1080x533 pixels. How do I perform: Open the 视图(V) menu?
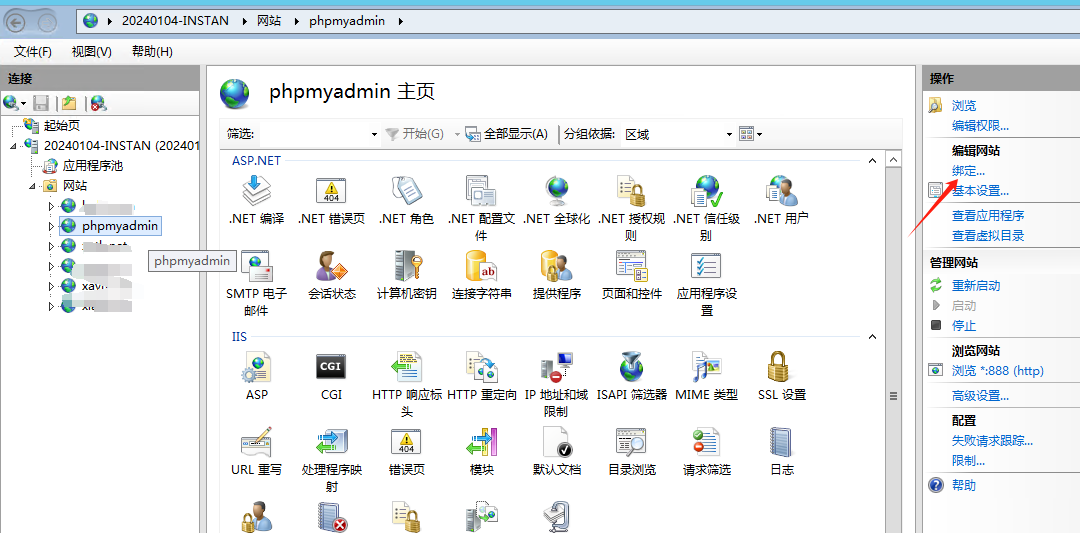[92, 52]
